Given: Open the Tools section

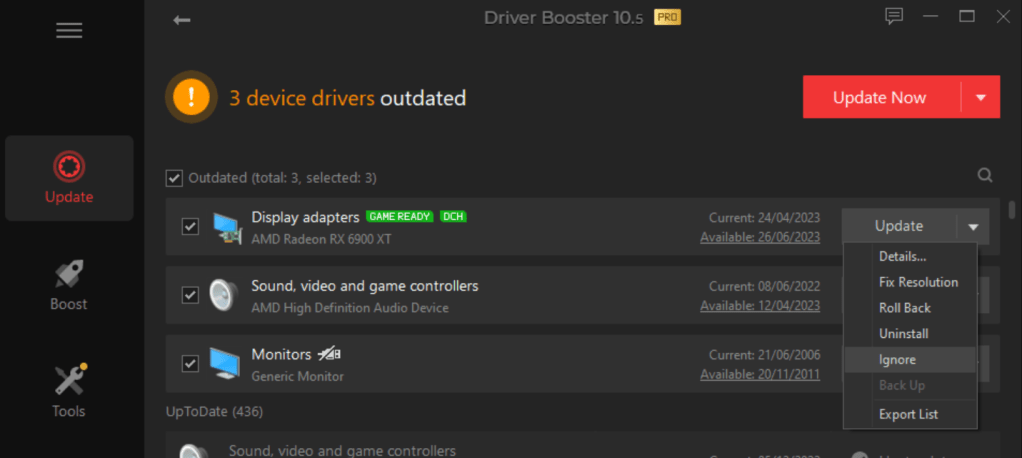Looking at the screenshot, I should click(x=69, y=391).
